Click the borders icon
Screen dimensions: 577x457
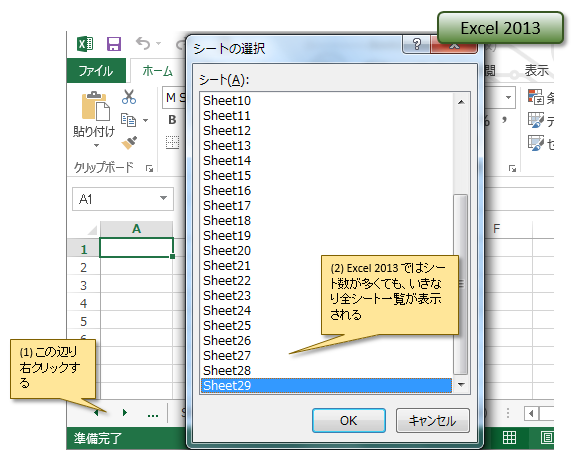pos(172,142)
